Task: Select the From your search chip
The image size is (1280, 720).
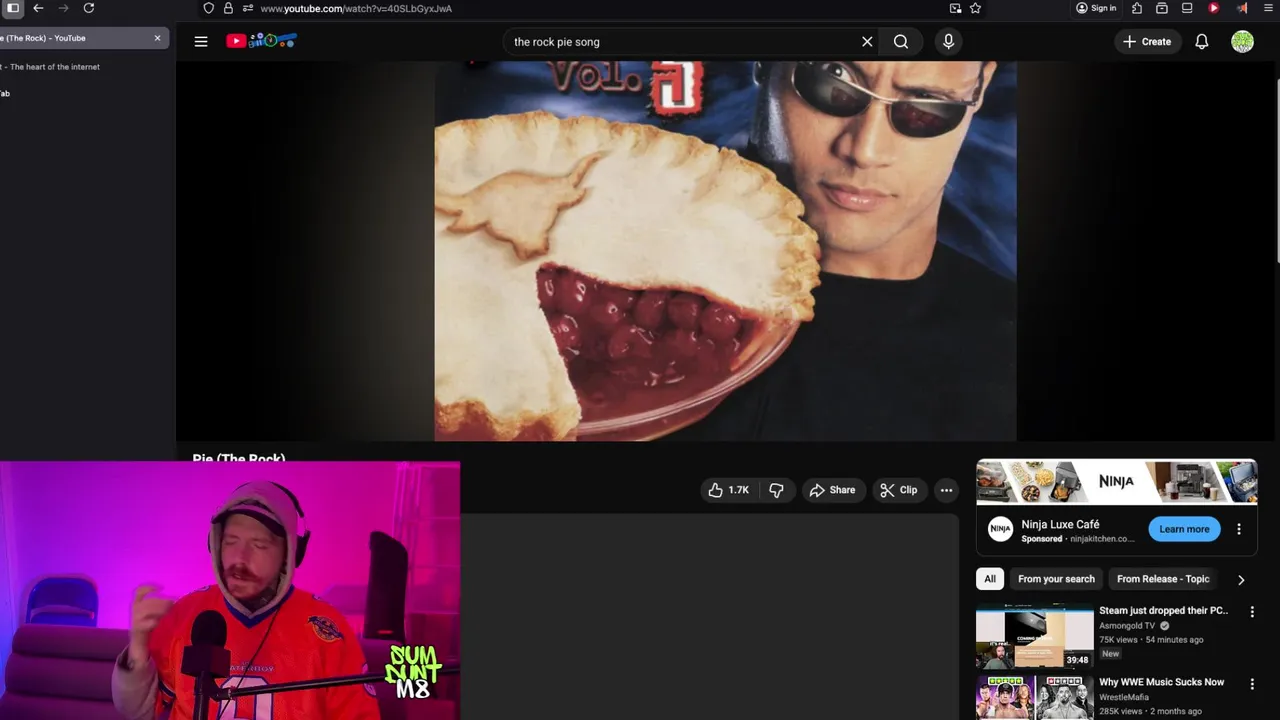Action: 1056,579
